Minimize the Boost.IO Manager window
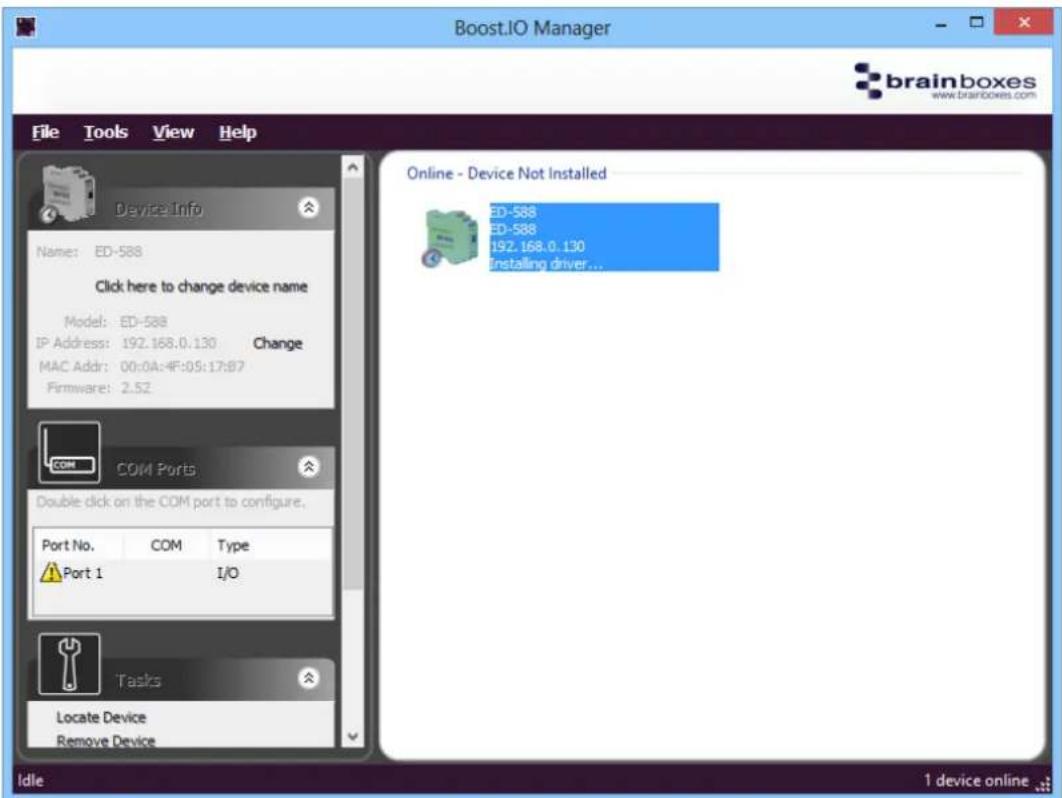The height and width of the screenshot is (798, 1062). (941, 25)
